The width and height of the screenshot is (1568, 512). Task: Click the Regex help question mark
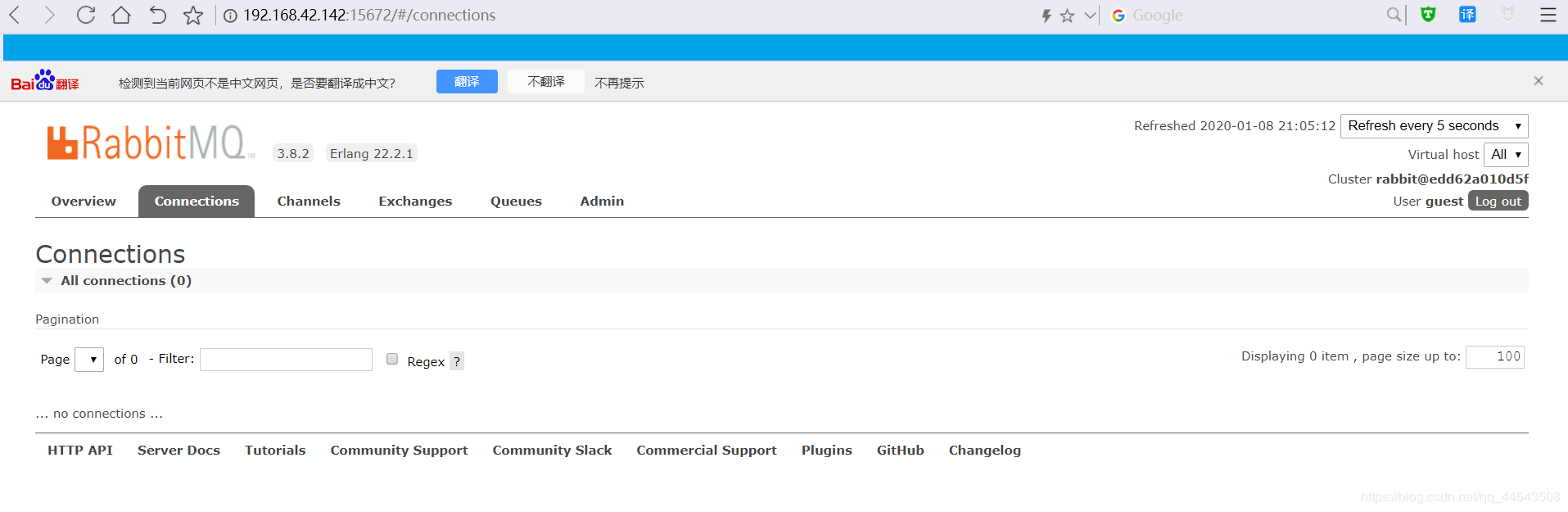457,361
